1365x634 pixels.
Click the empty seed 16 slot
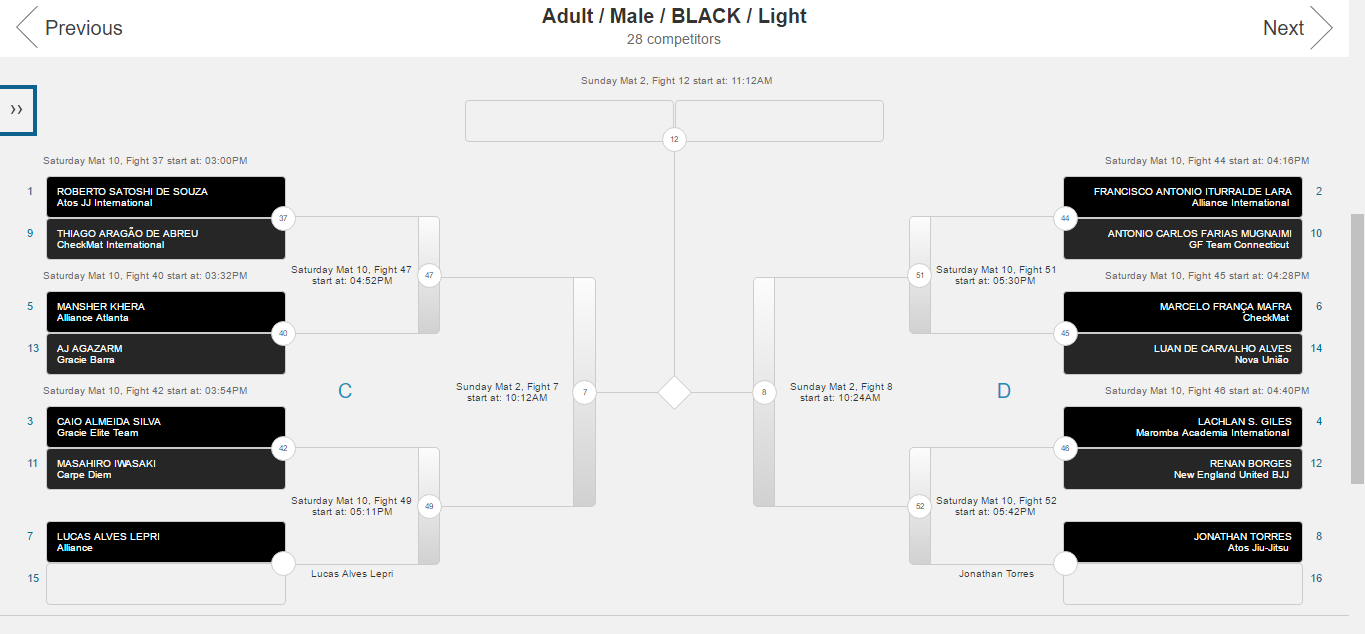(1183, 584)
